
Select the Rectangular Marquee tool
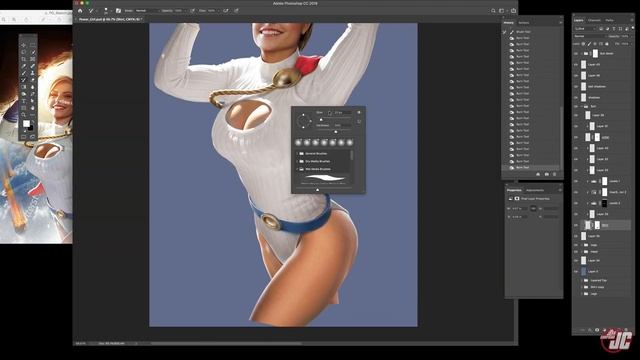point(33,45)
